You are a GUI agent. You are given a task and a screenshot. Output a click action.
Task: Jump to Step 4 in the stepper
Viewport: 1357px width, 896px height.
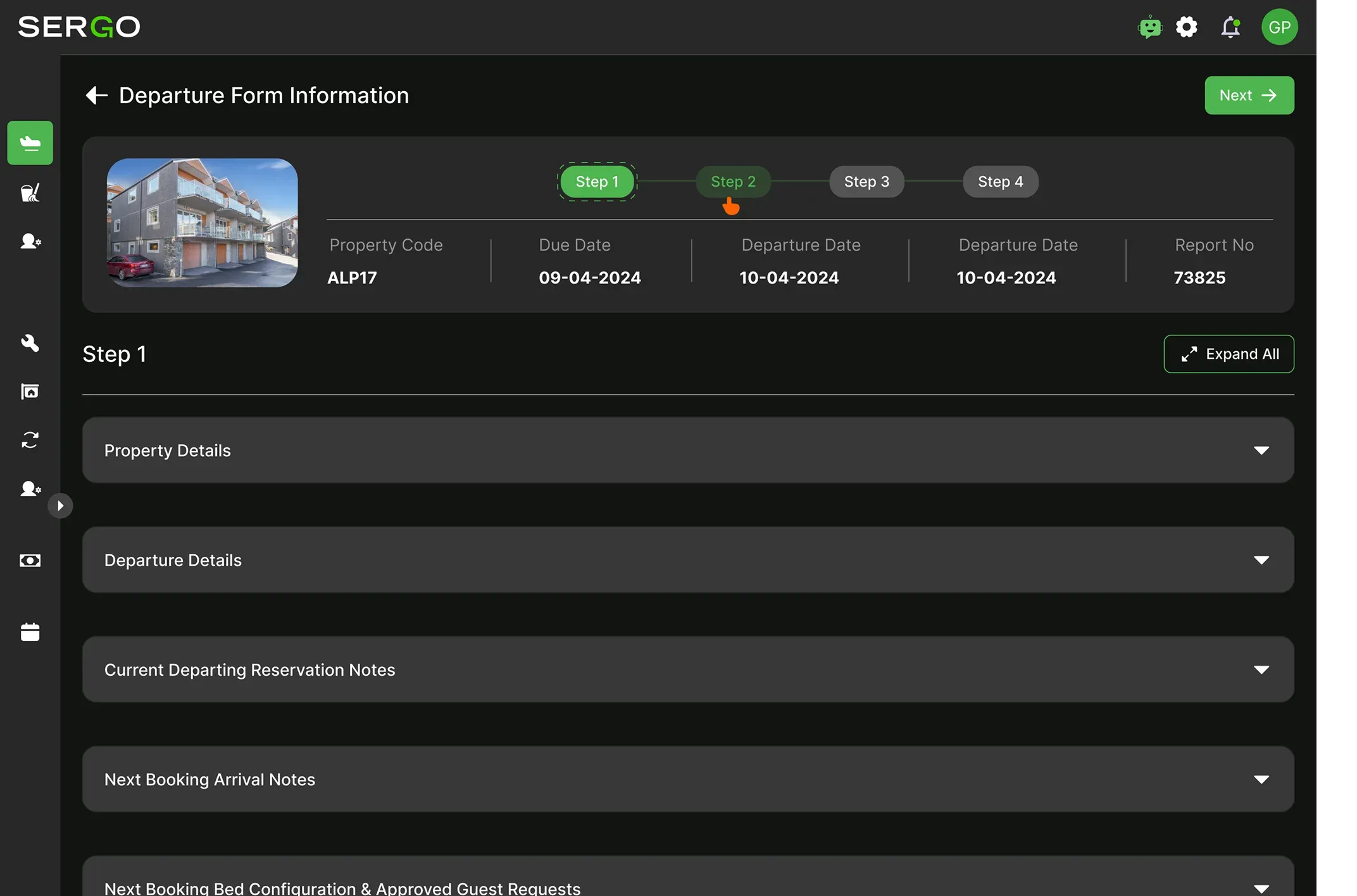(x=1001, y=182)
